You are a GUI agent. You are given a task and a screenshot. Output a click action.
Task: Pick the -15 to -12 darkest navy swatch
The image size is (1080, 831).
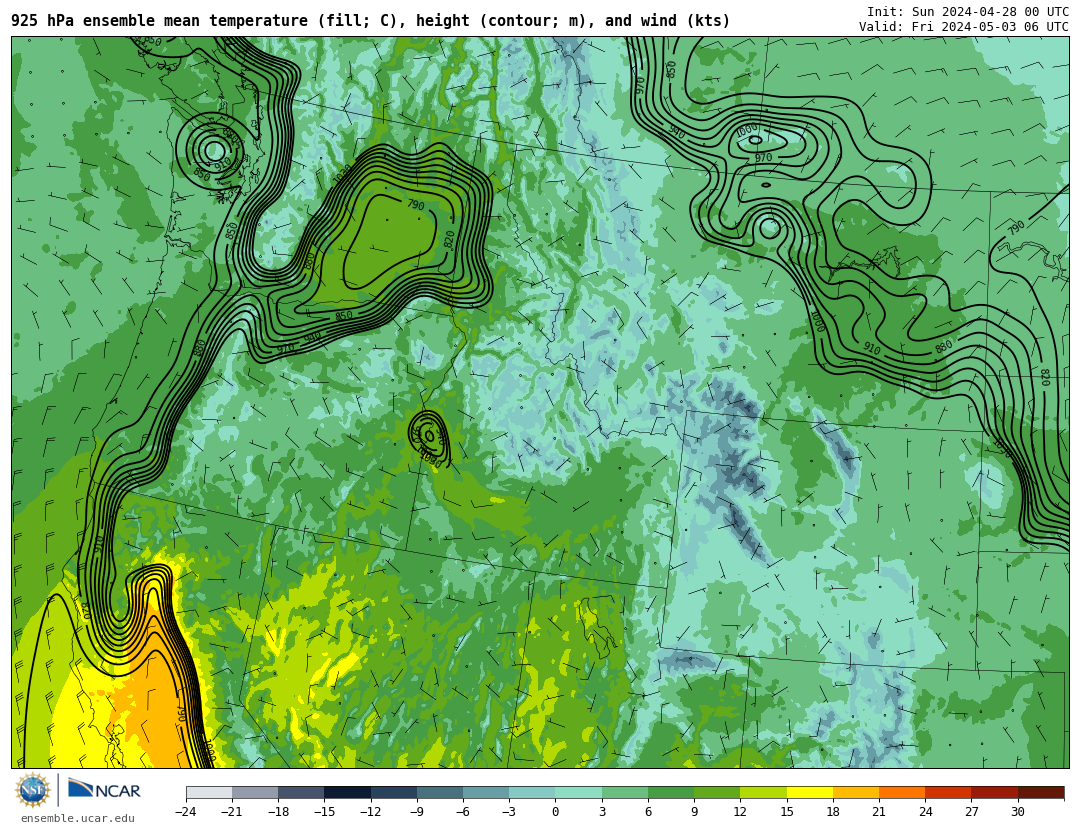pyautogui.click(x=347, y=792)
